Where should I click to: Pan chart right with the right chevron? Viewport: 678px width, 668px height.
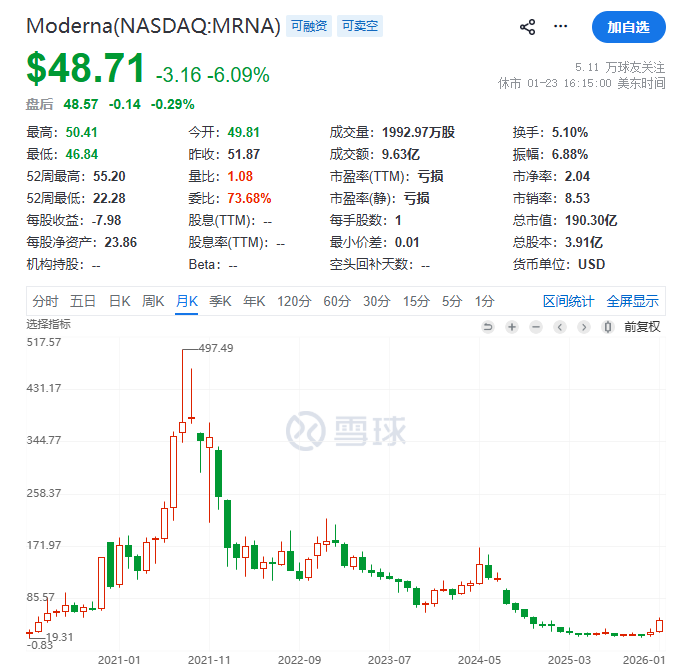click(584, 327)
